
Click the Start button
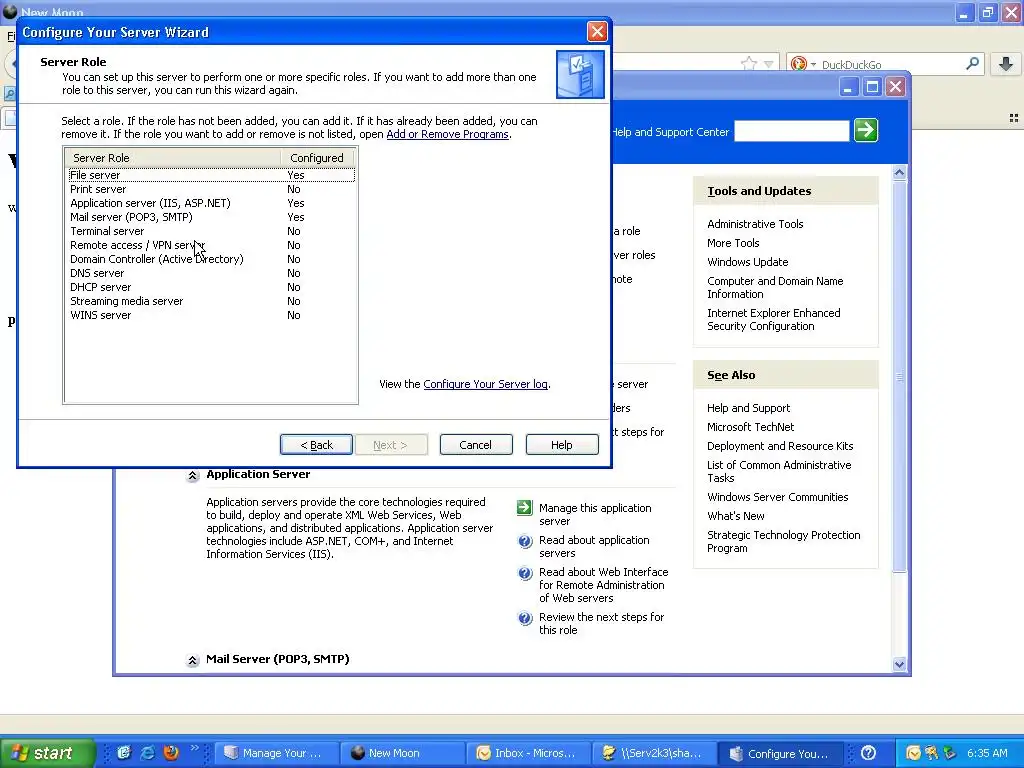pos(48,753)
